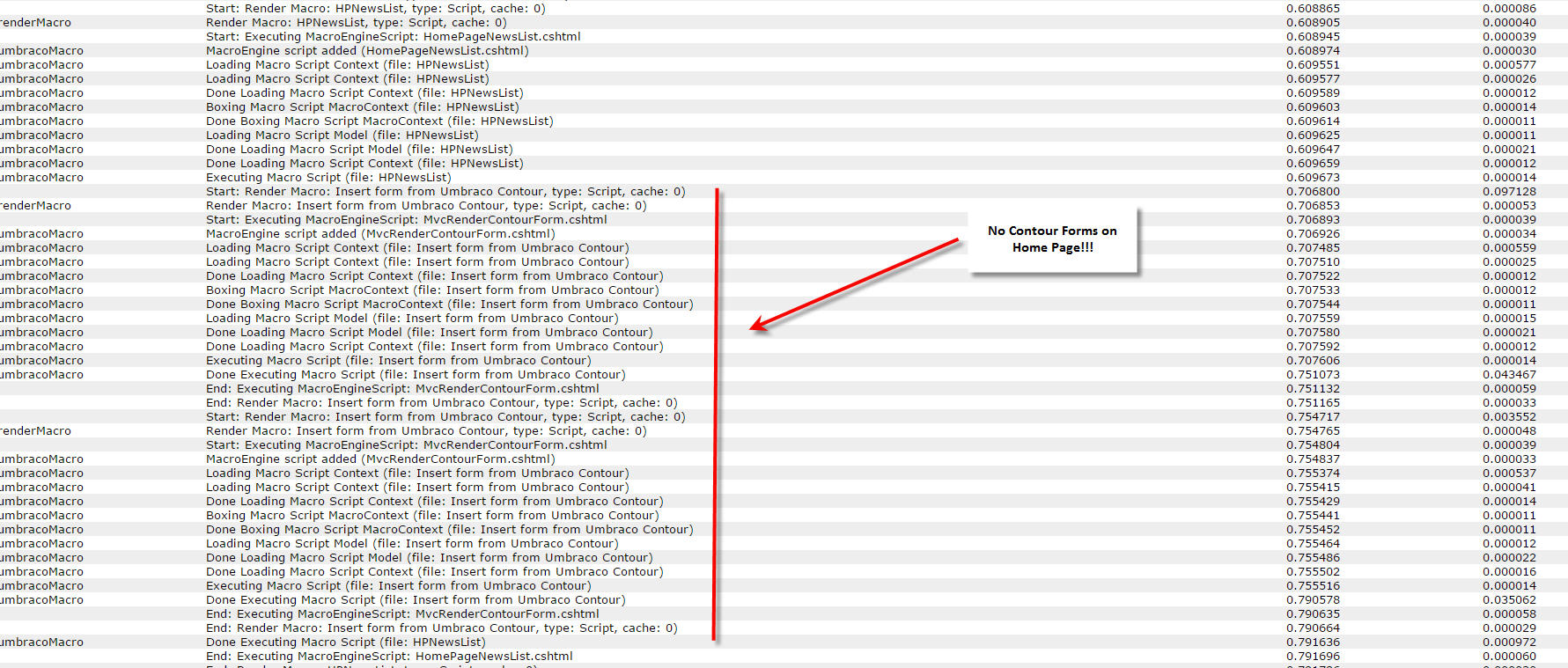1568x668 pixels.
Task: Select timestamp 0.707533
Action: click(1313, 290)
